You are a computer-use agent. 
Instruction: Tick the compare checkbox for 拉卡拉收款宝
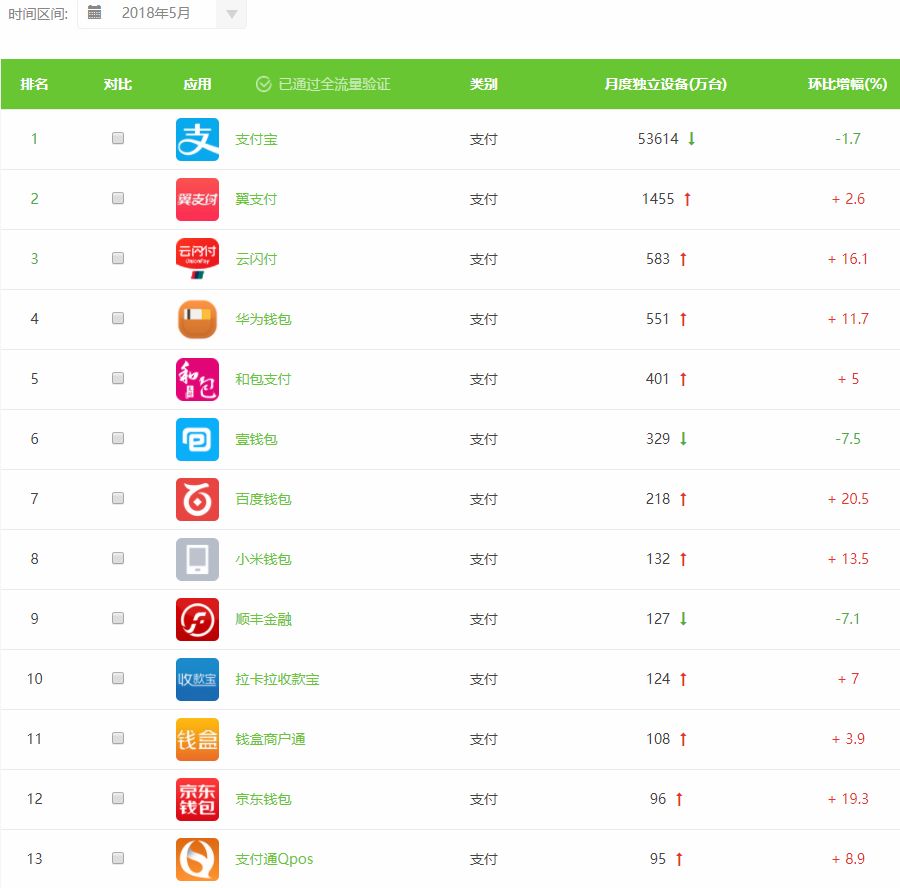click(x=118, y=678)
